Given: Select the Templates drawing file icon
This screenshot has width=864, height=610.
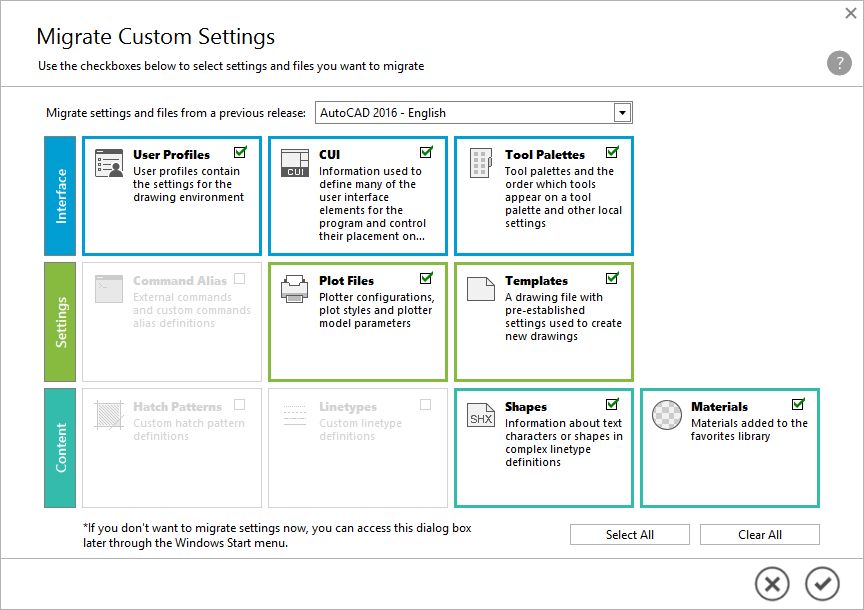Looking at the screenshot, I should (x=479, y=288).
